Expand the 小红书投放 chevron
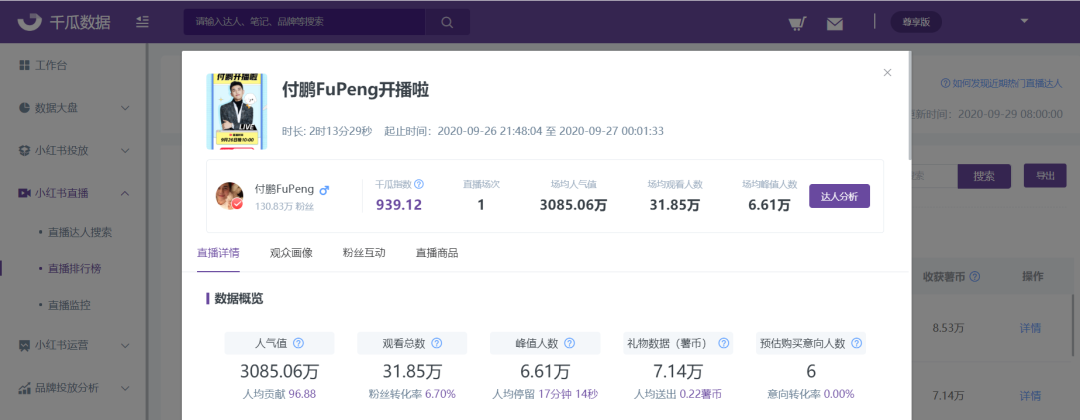The width and height of the screenshot is (1080, 420). pyautogui.click(x=125, y=150)
